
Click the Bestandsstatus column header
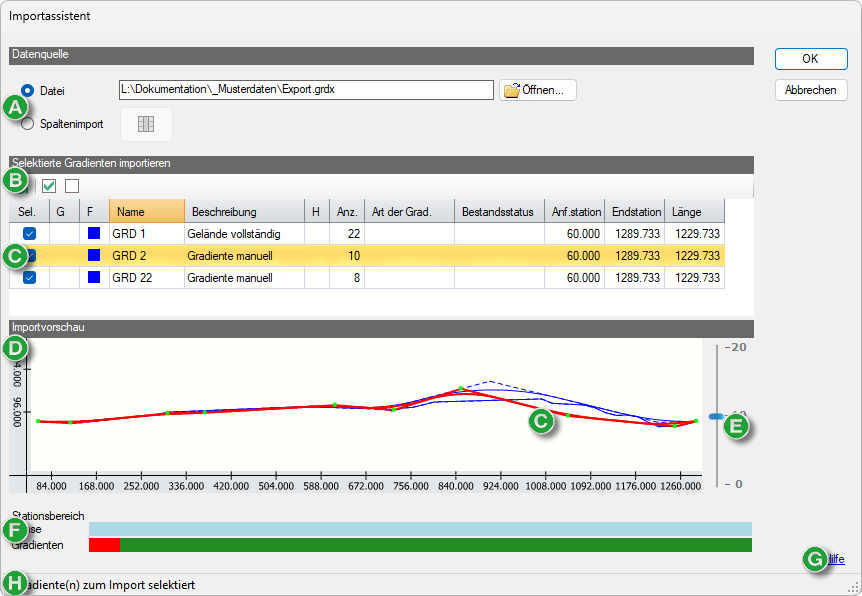499,212
